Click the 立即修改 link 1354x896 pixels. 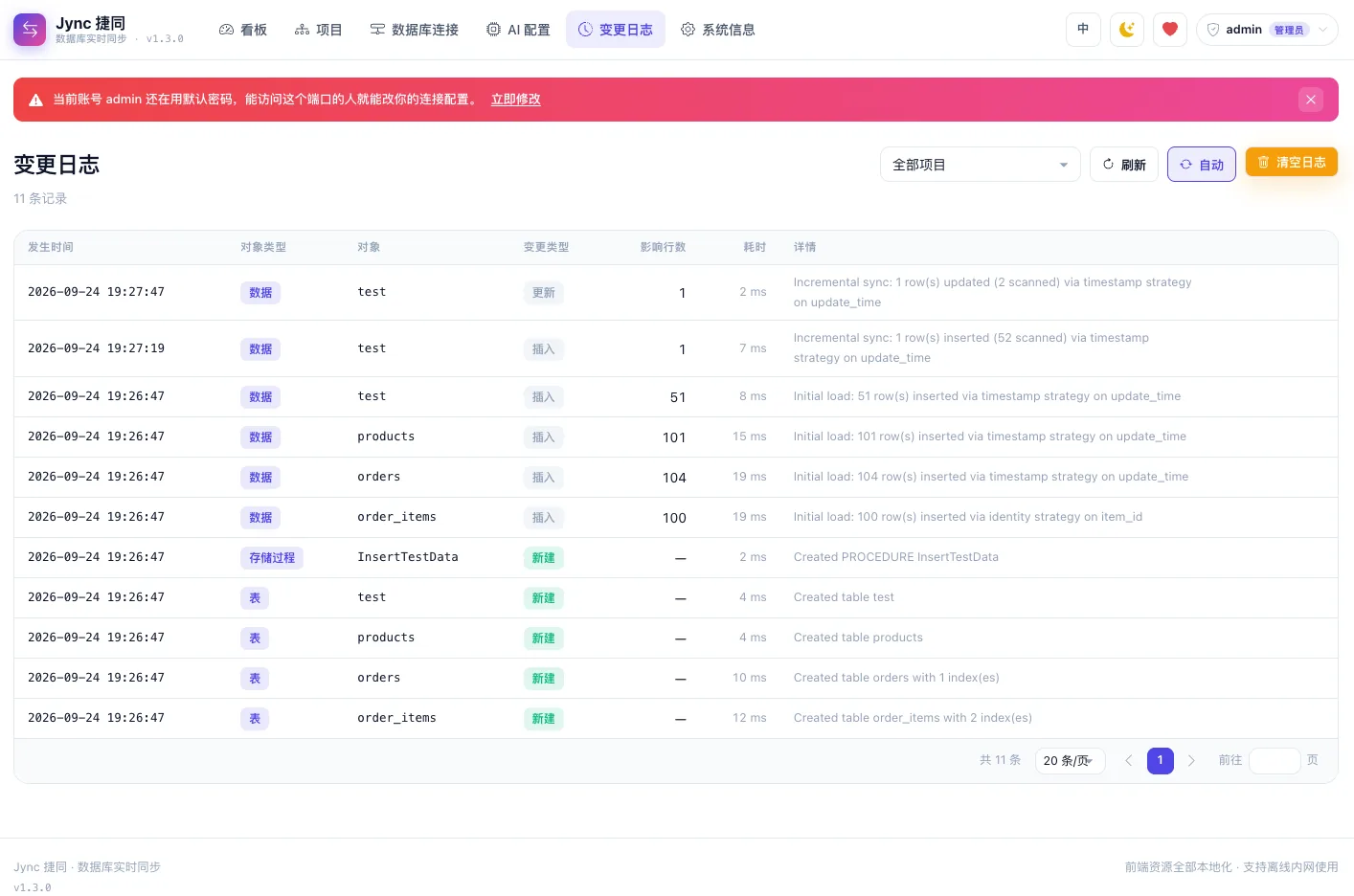[516, 100]
